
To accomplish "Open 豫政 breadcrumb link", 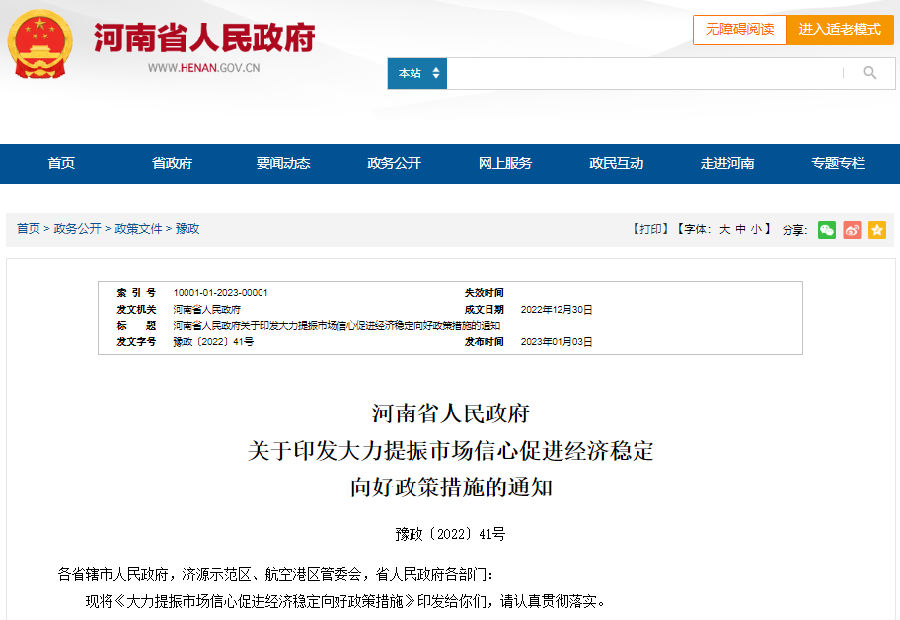I will [x=186, y=229].
